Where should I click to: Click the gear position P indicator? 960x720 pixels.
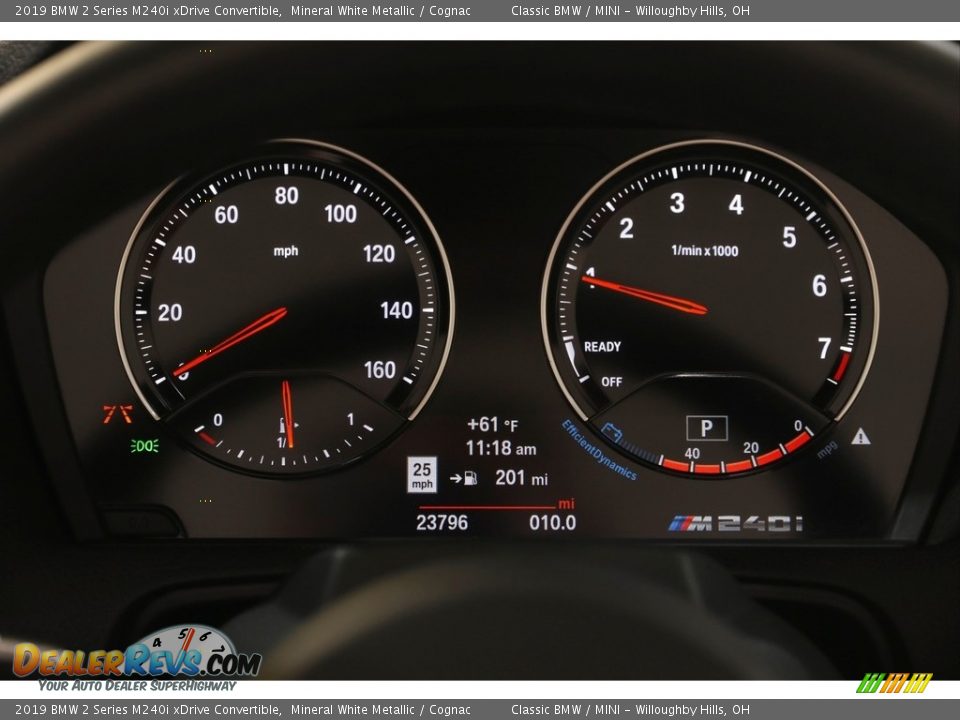pyautogui.click(x=707, y=428)
